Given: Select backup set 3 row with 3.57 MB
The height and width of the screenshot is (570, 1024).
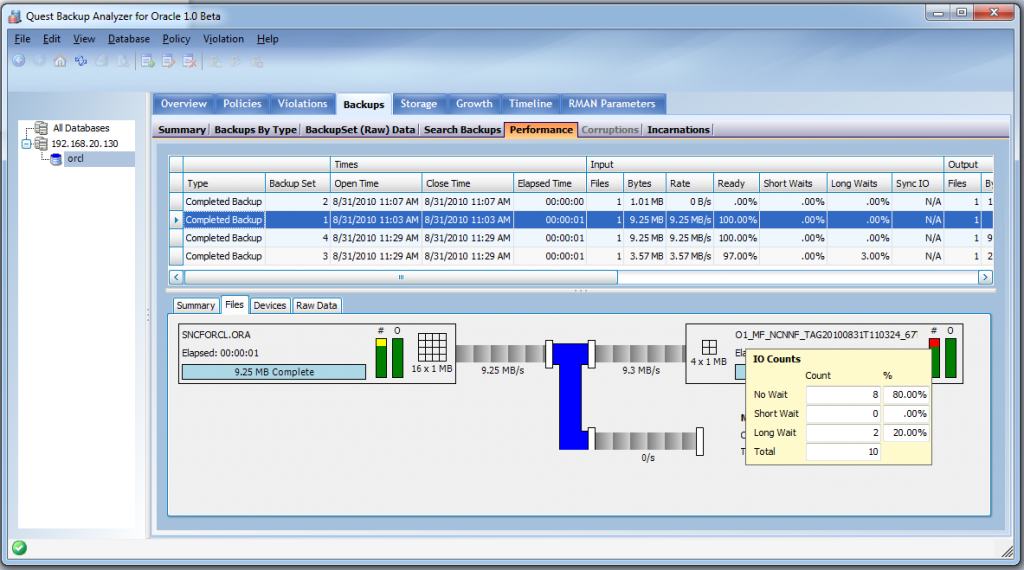Looking at the screenshot, I should pos(581,257).
